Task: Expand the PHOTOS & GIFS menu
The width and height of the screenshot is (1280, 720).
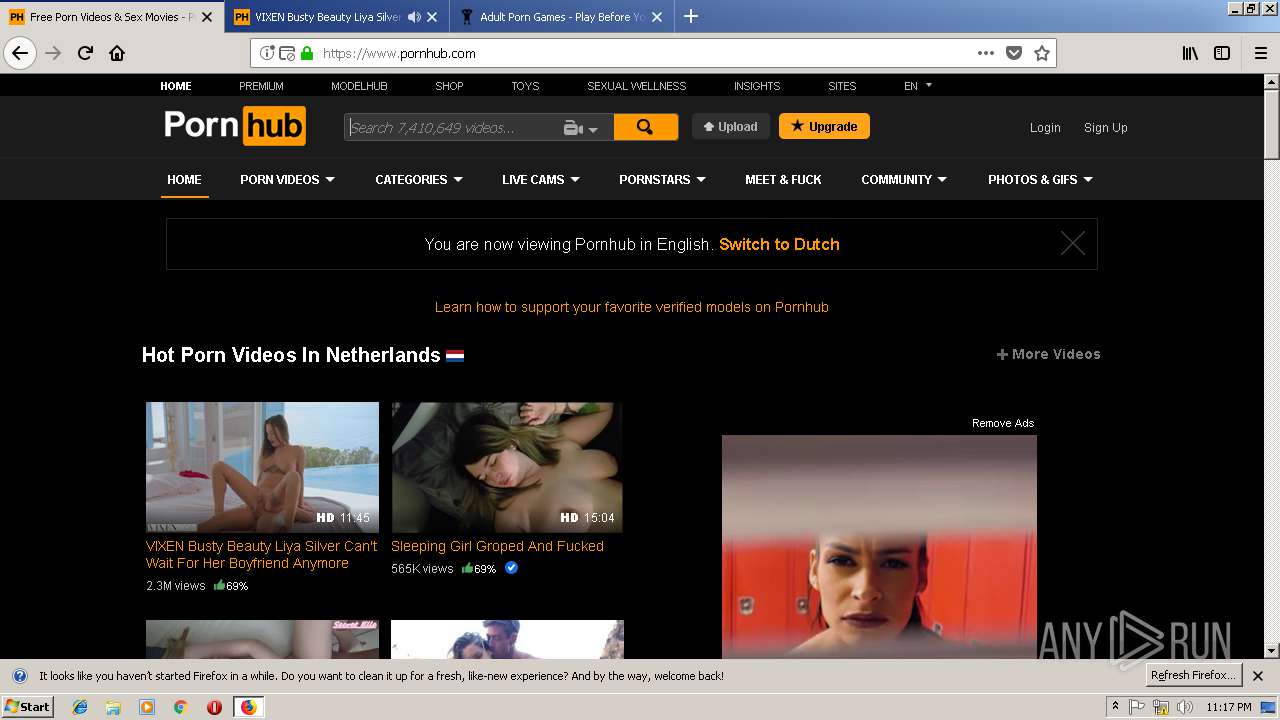Action: 1040,180
